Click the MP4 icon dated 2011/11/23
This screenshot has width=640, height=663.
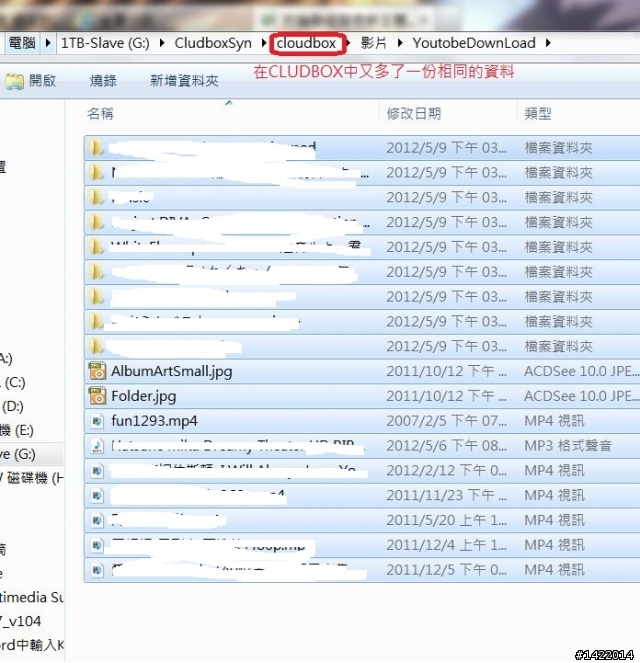click(97, 495)
